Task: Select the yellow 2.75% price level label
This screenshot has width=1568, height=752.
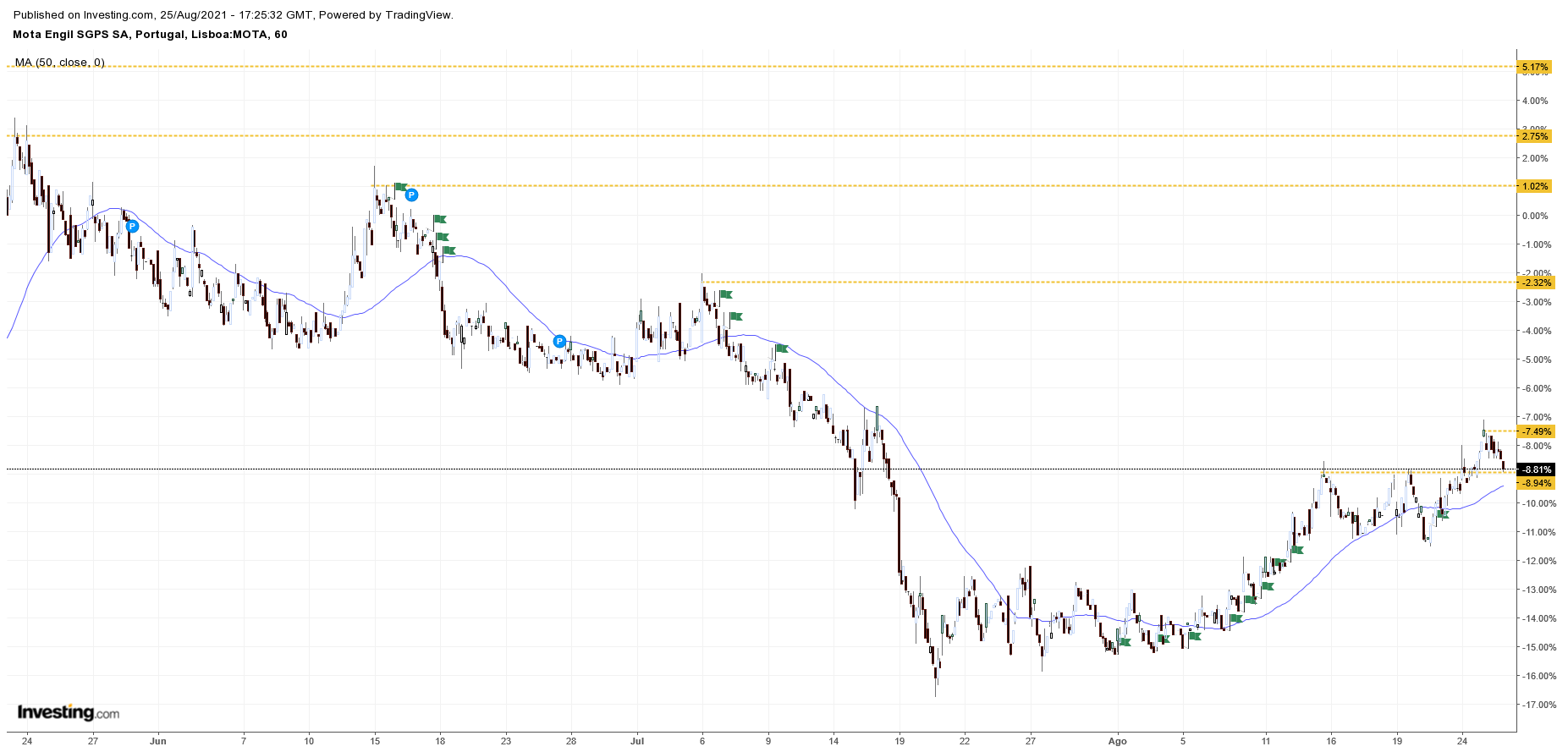Action: tap(1535, 136)
